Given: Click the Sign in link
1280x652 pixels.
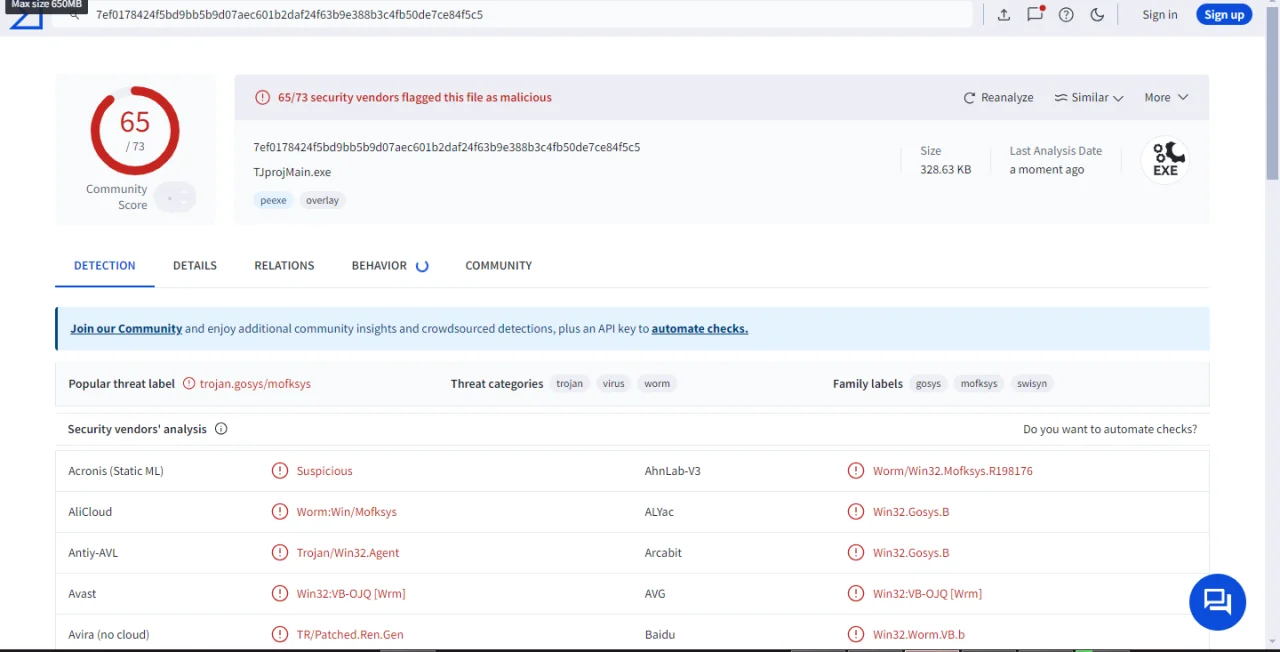Looking at the screenshot, I should [1160, 15].
